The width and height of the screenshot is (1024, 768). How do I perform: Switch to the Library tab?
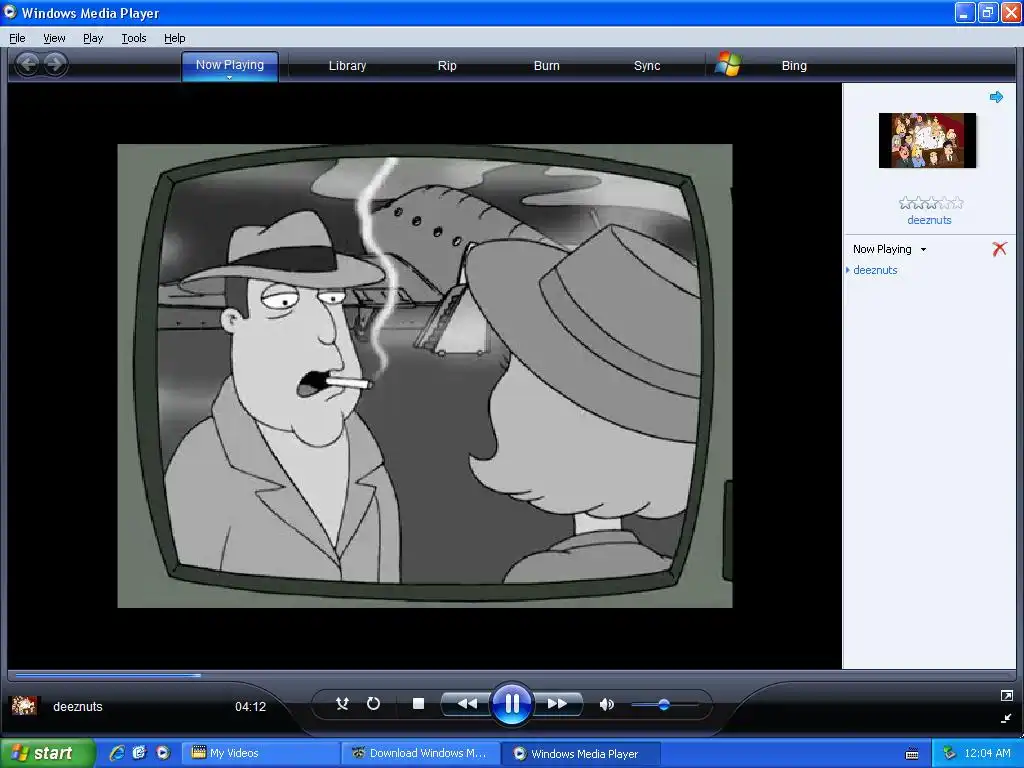pos(347,65)
